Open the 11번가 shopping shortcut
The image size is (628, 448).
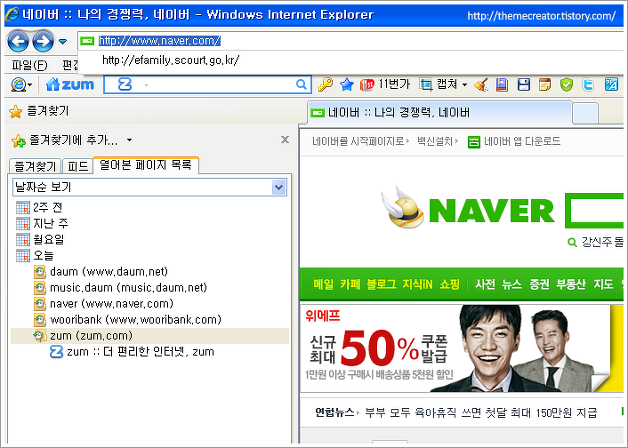click(384, 84)
